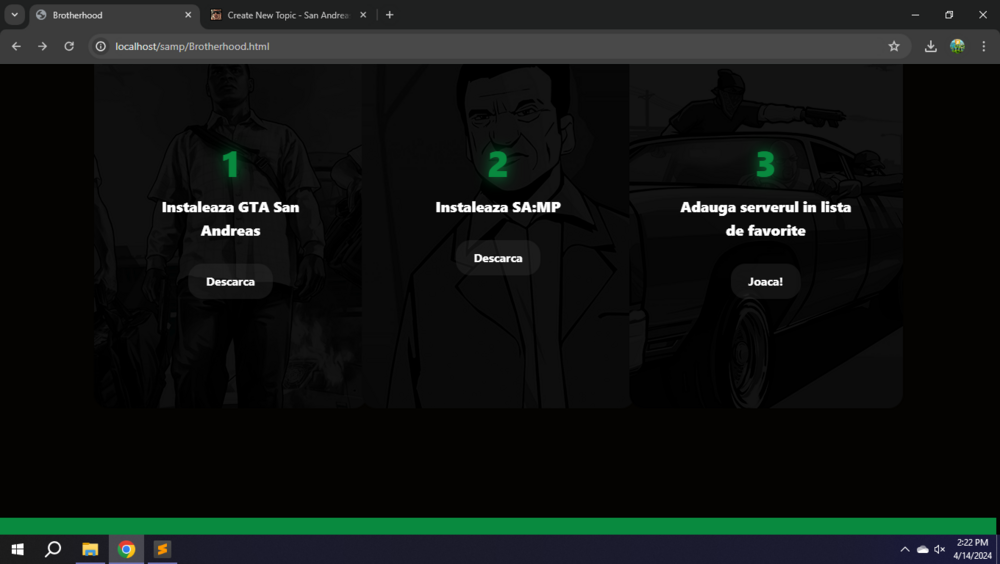Click the Joaca! button
This screenshot has height=564, width=1000.
click(765, 281)
